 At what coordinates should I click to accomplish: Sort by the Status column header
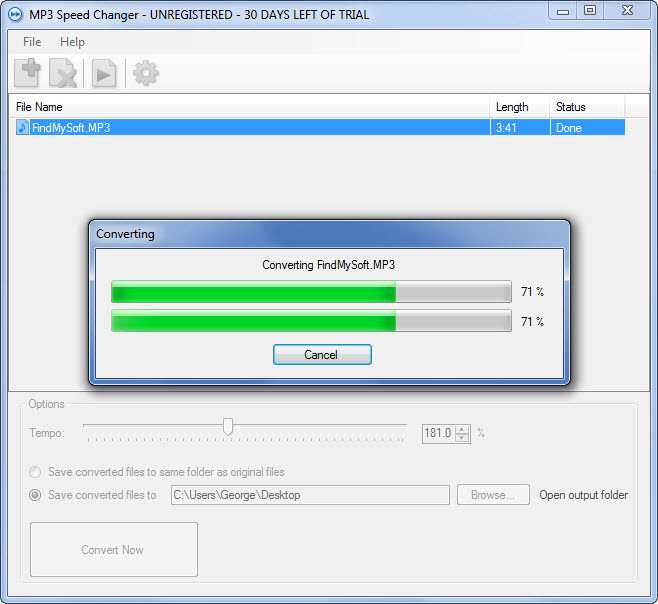pos(588,107)
